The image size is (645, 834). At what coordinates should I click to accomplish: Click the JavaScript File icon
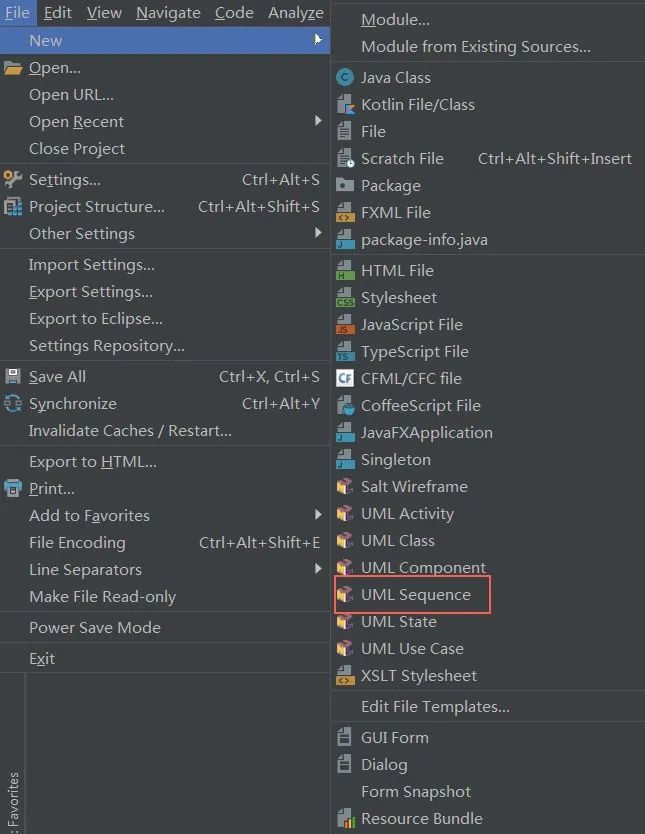click(345, 324)
